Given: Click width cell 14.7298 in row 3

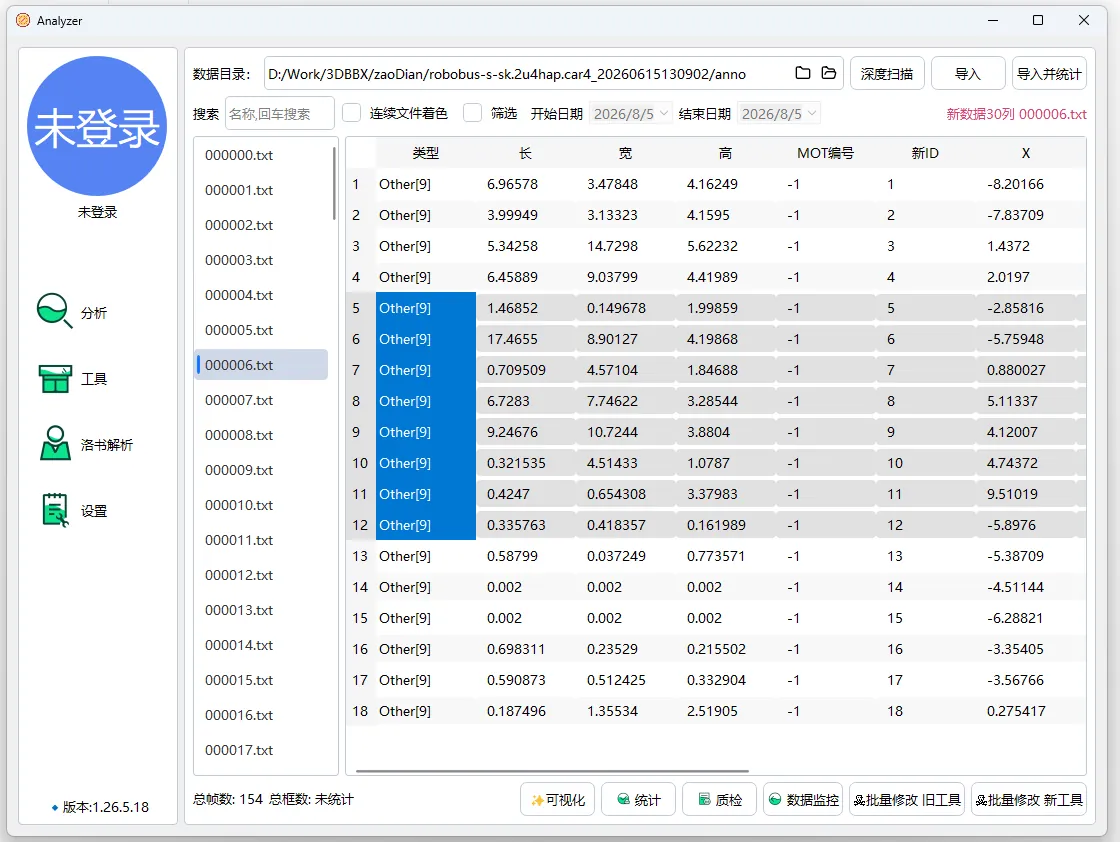Looking at the screenshot, I should tap(626, 246).
